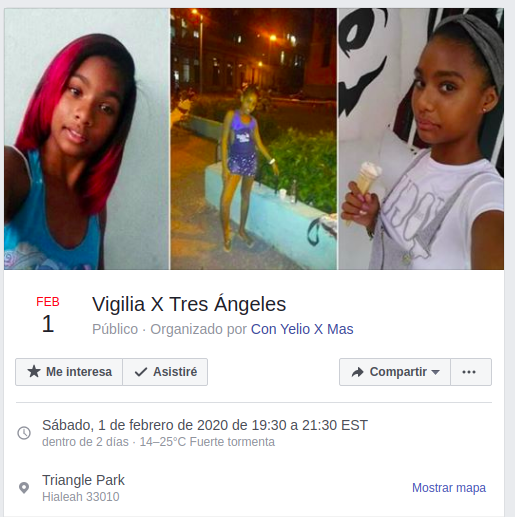Open the middle nighttime street photo
This screenshot has height=517, width=515.
(x=254, y=139)
